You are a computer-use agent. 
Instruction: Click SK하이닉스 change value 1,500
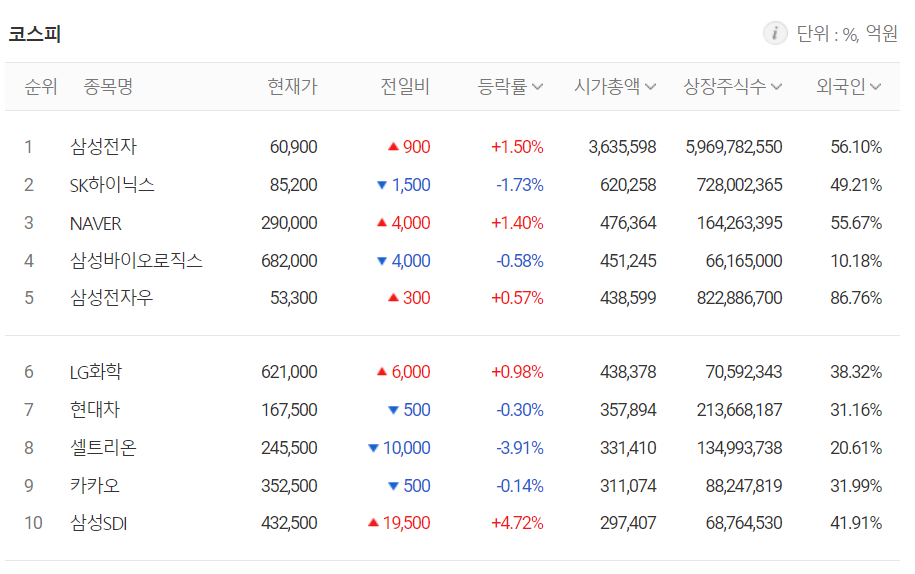pos(411,185)
